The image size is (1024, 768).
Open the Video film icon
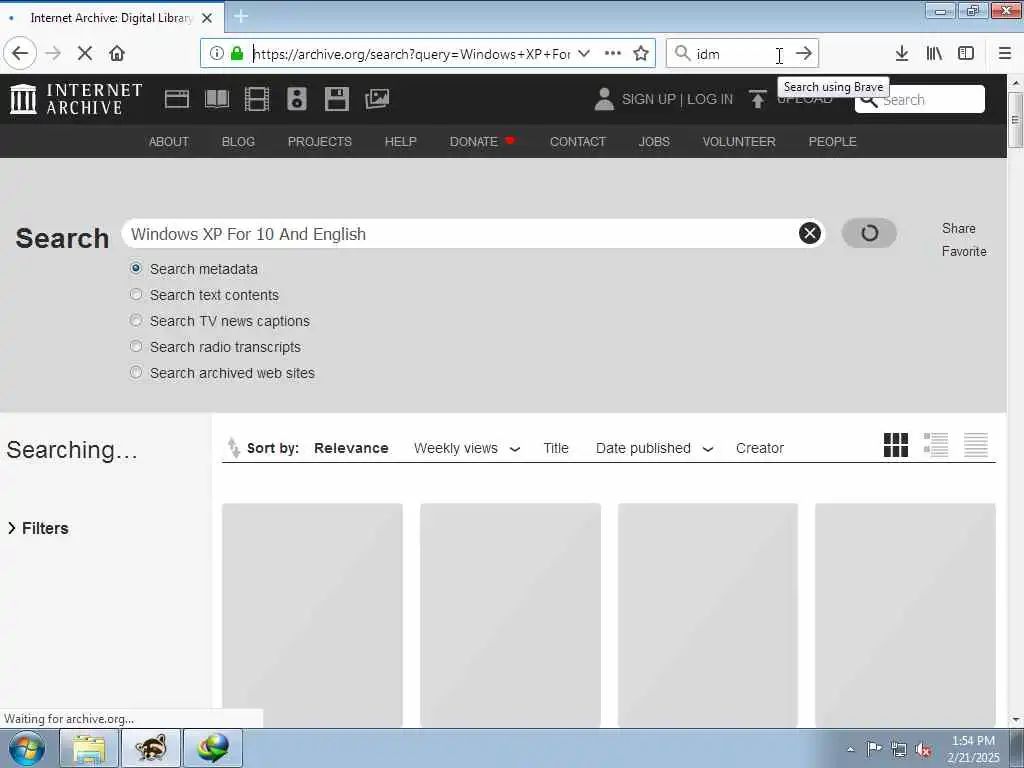(x=257, y=99)
